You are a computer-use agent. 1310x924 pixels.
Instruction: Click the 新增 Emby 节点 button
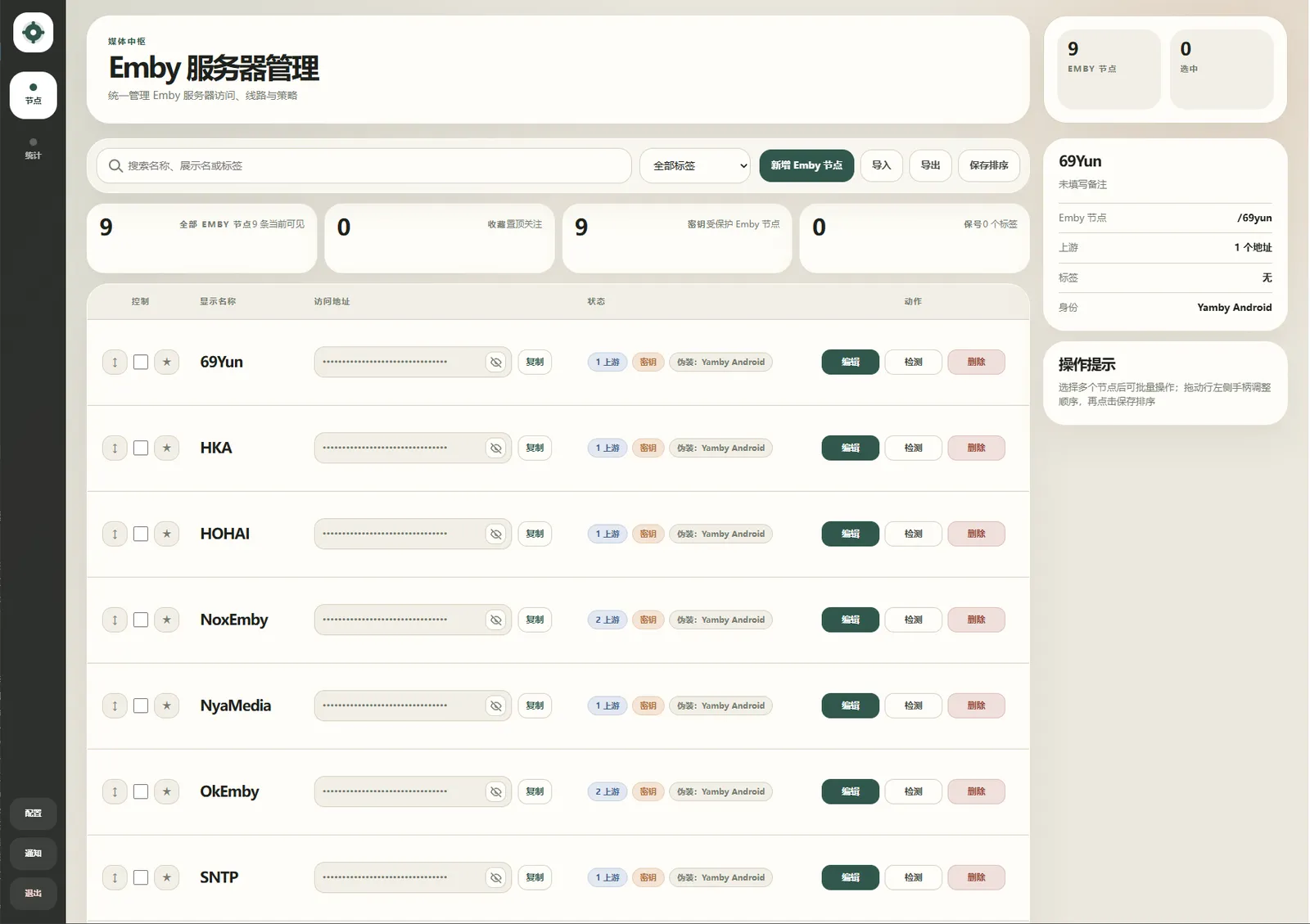point(806,165)
